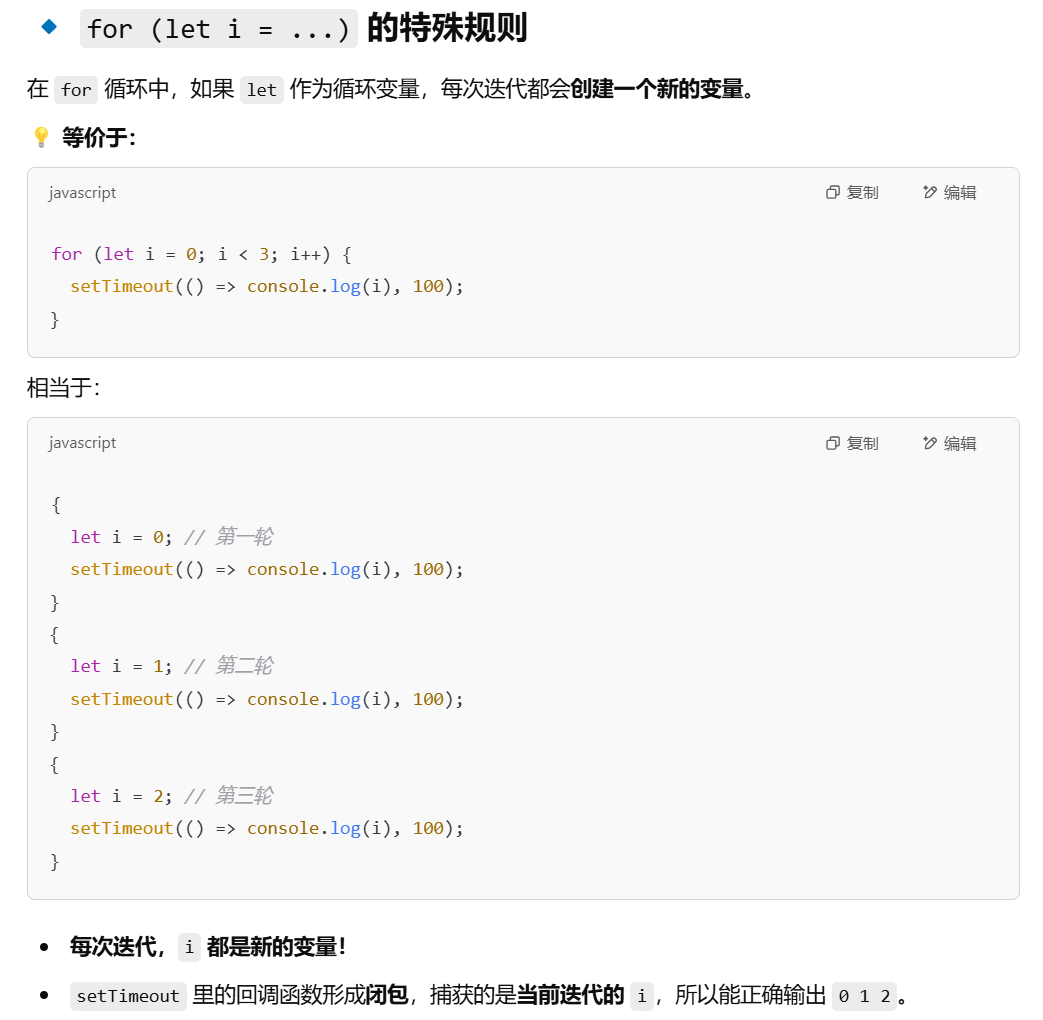This screenshot has width=1043, height=1020.
Task: Click the for loop line in first block
Action: tap(202, 254)
